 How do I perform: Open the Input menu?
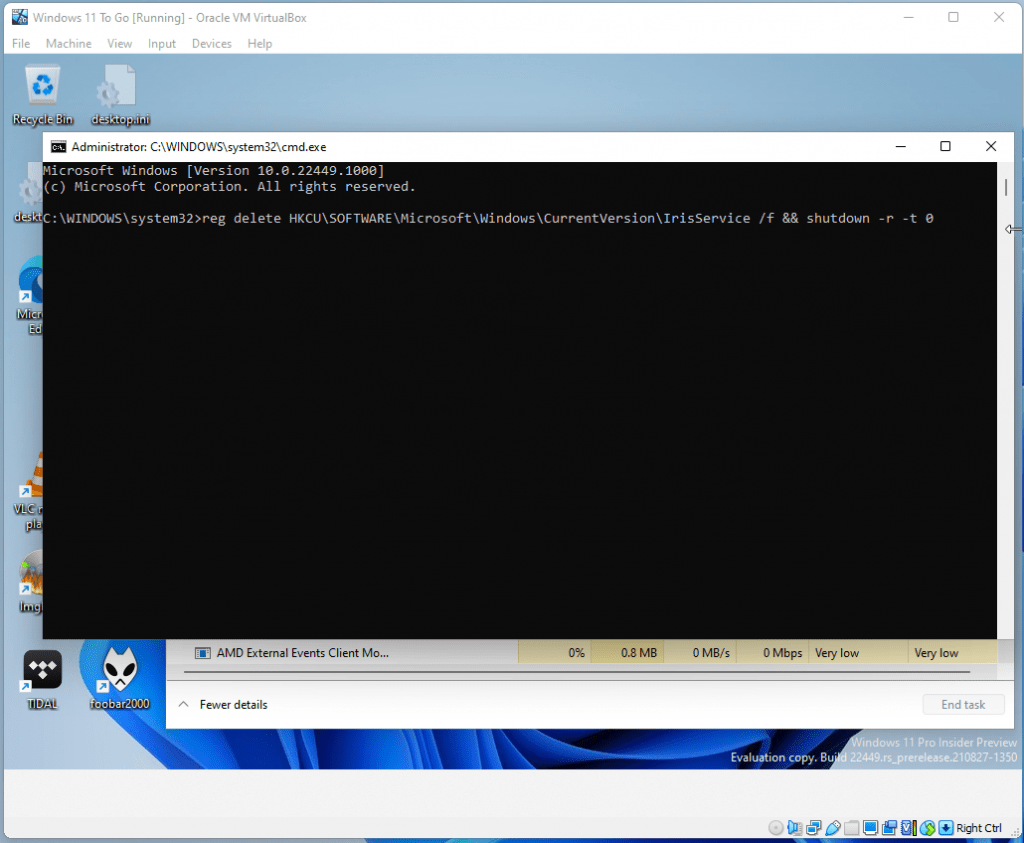tap(162, 44)
